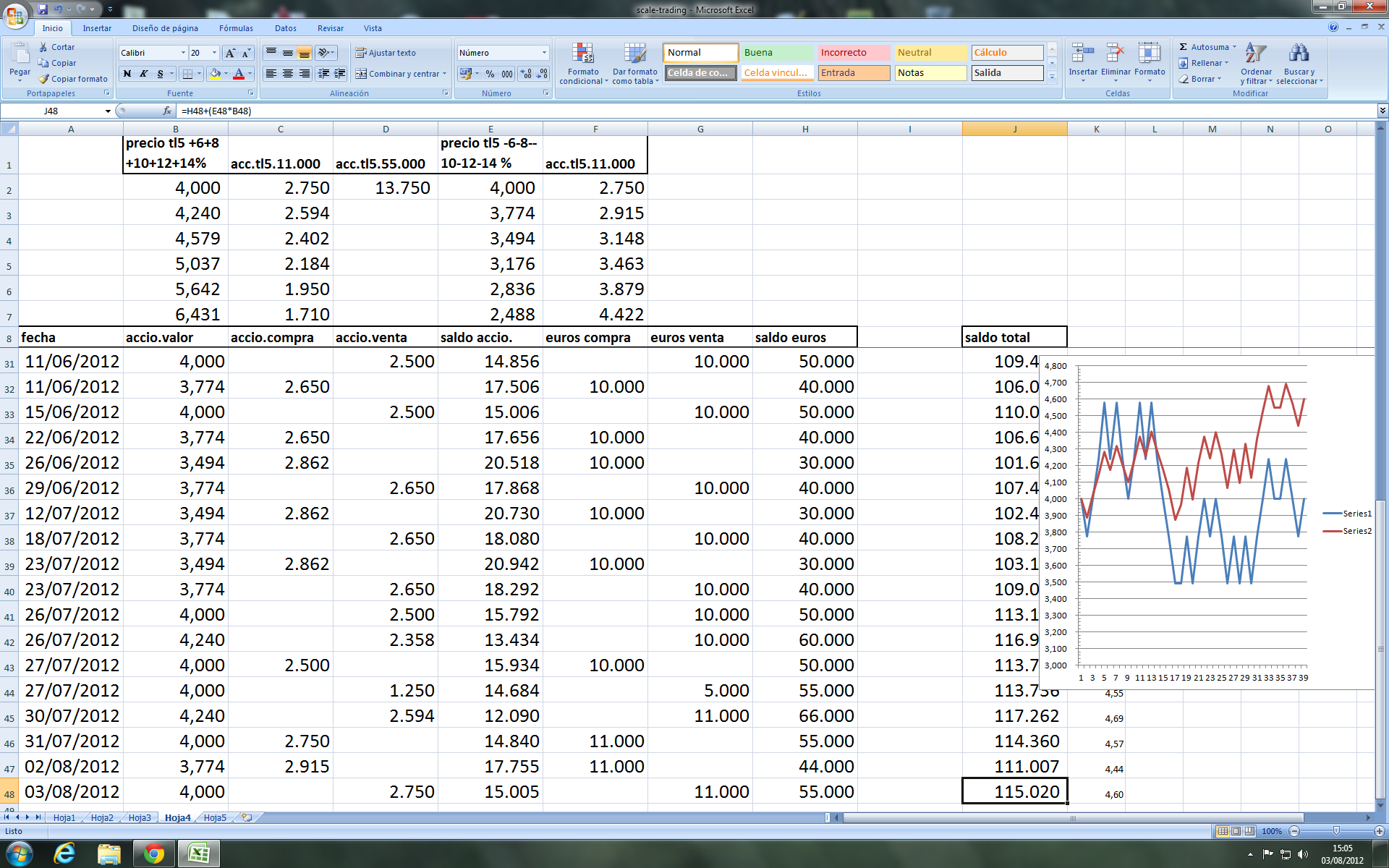Open the Fórmulas ribbon tab
Viewport: 1389px width, 868px height.
236,28
